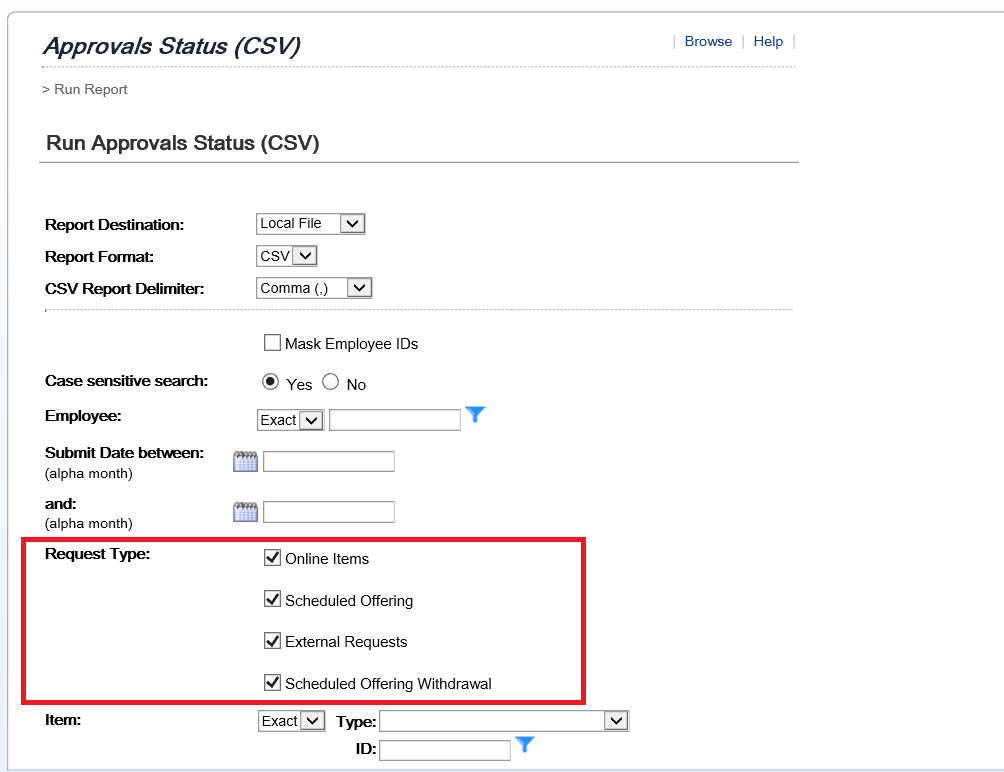
Task: Open the 'and' date calendar picker
Action: (x=245, y=511)
